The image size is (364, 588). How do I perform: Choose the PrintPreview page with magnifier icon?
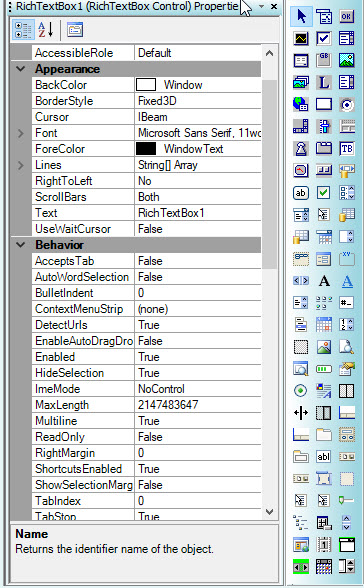click(x=346, y=347)
